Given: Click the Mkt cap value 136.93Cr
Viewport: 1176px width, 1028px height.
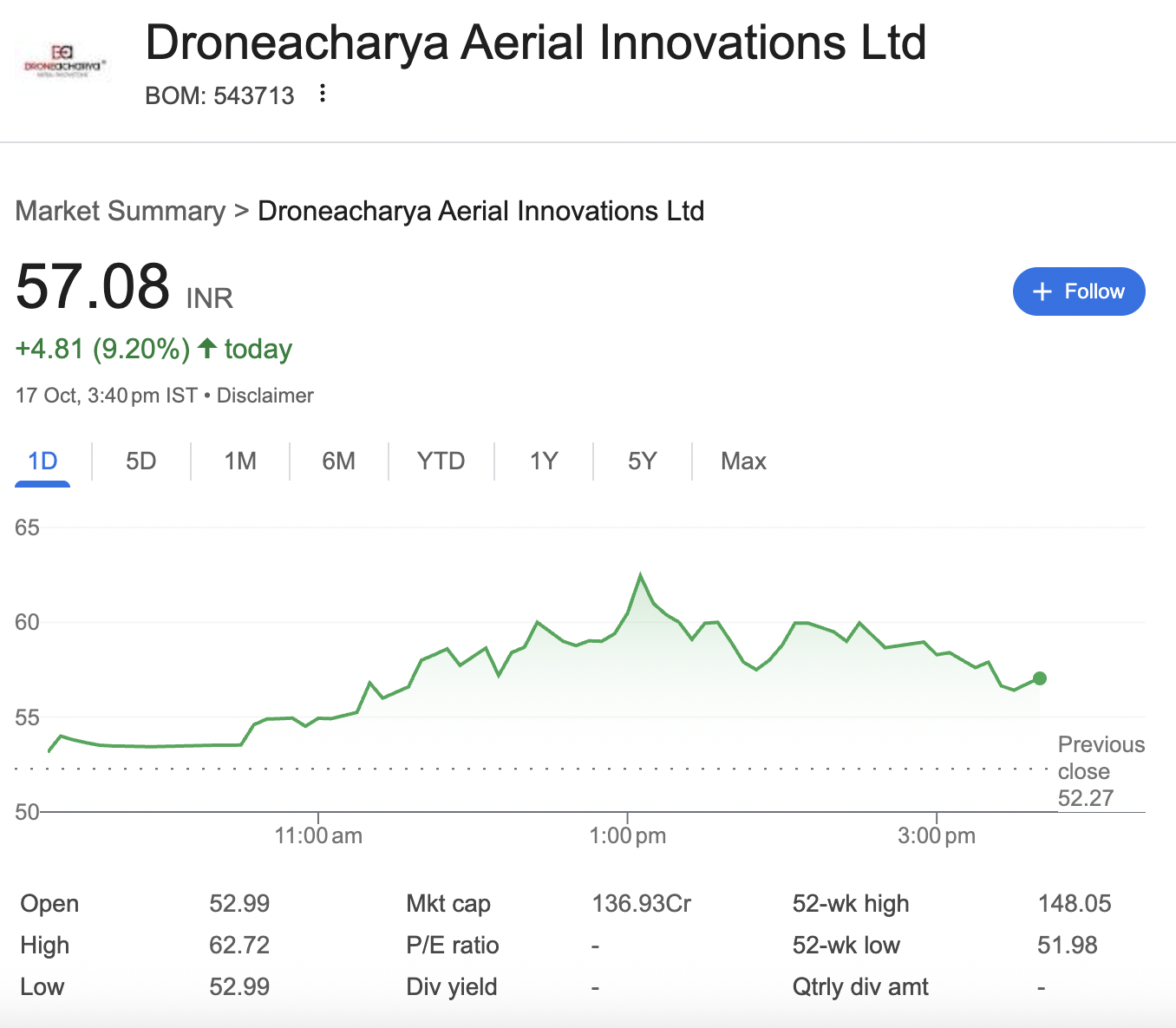Looking at the screenshot, I should (641, 904).
